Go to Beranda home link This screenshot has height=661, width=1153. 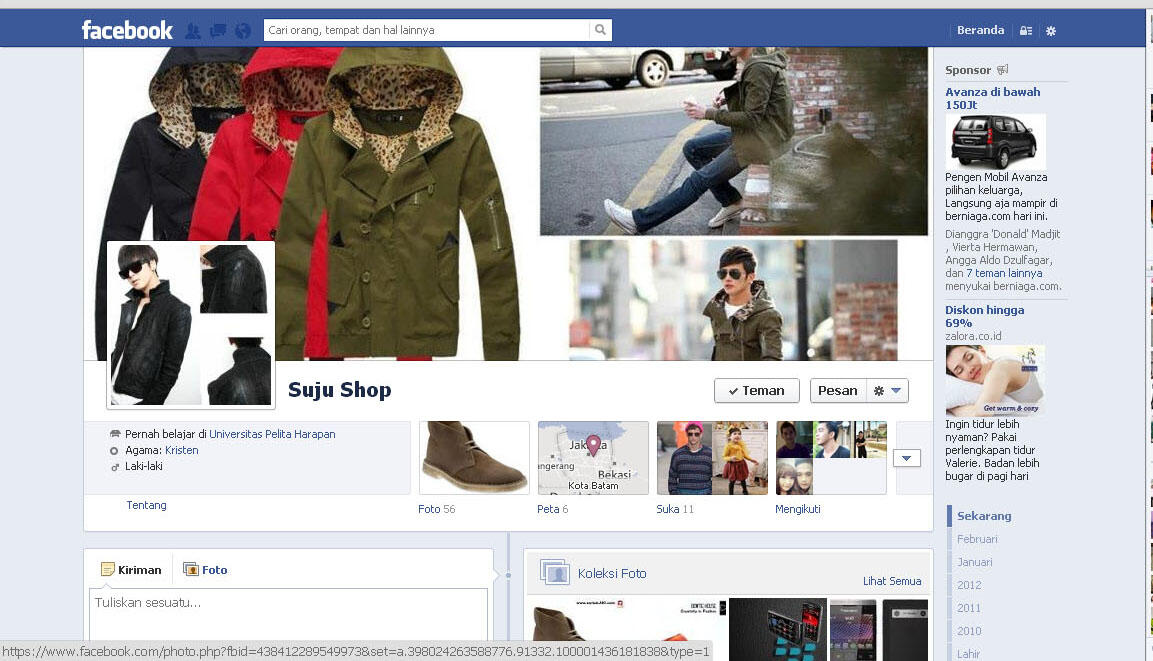pos(980,30)
